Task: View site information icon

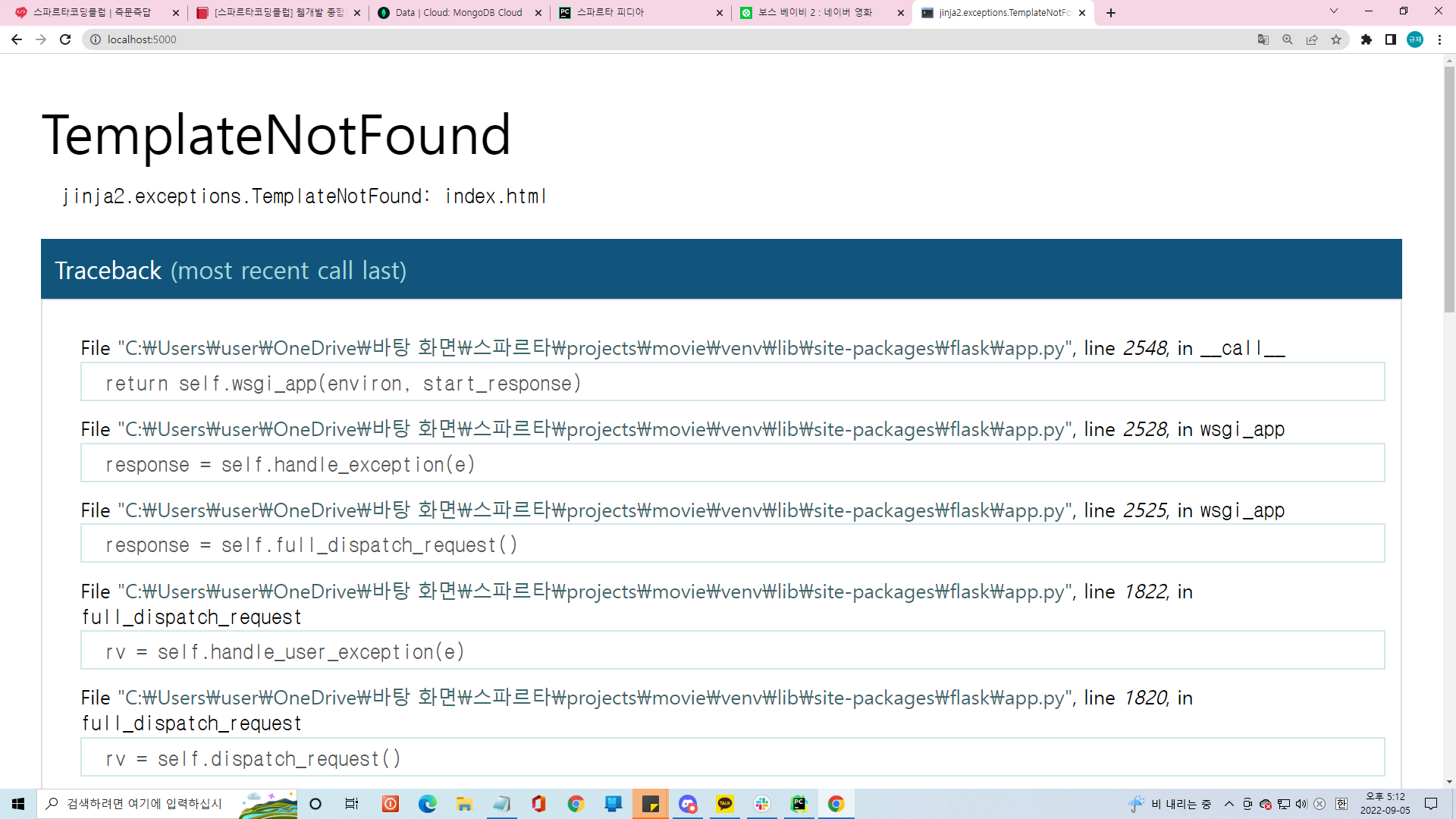Action: point(96,39)
